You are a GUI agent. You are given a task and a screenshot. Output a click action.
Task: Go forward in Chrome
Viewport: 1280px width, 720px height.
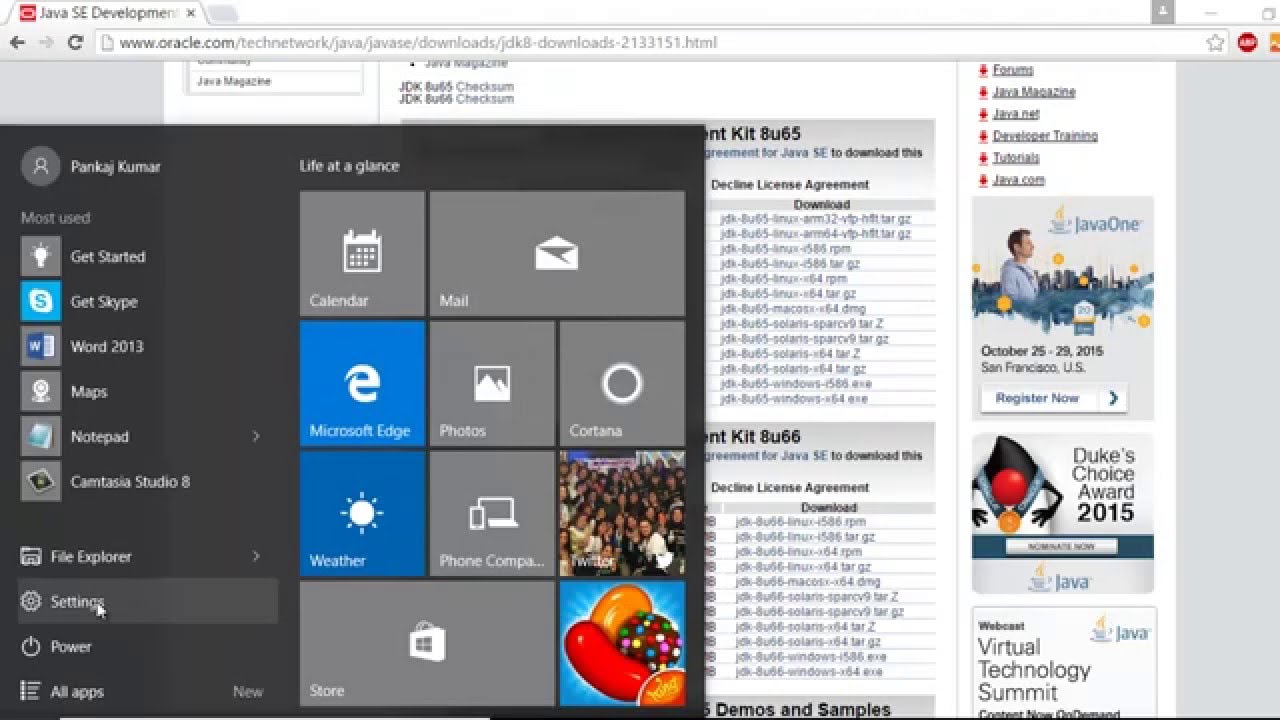coord(45,43)
